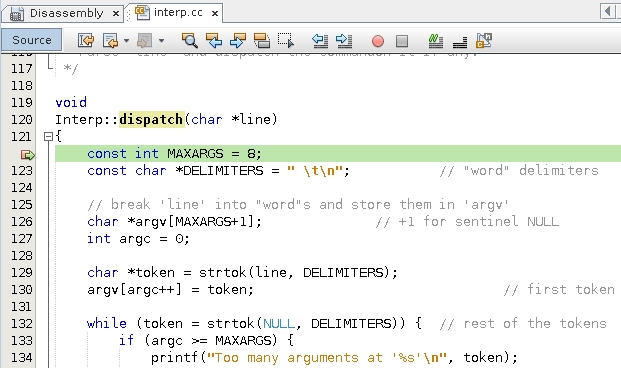Close the interp.cc tab
Viewport: 621px width, 368px height.
pos(215,13)
